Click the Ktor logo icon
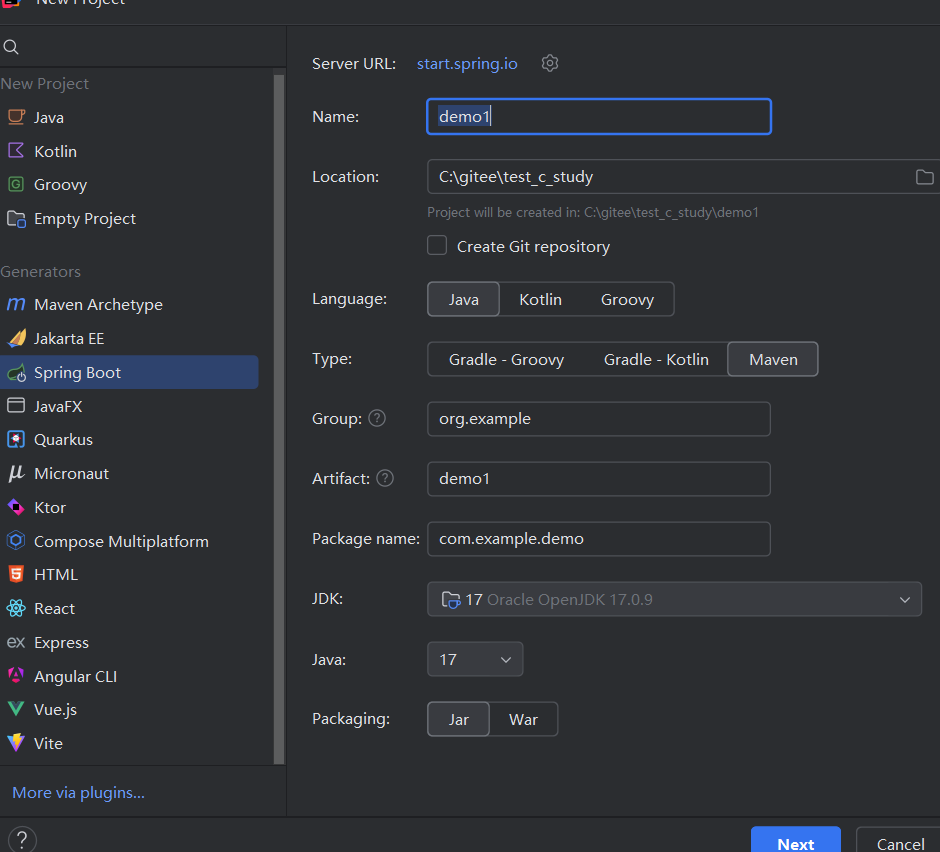This screenshot has height=852, width=940. 16,507
